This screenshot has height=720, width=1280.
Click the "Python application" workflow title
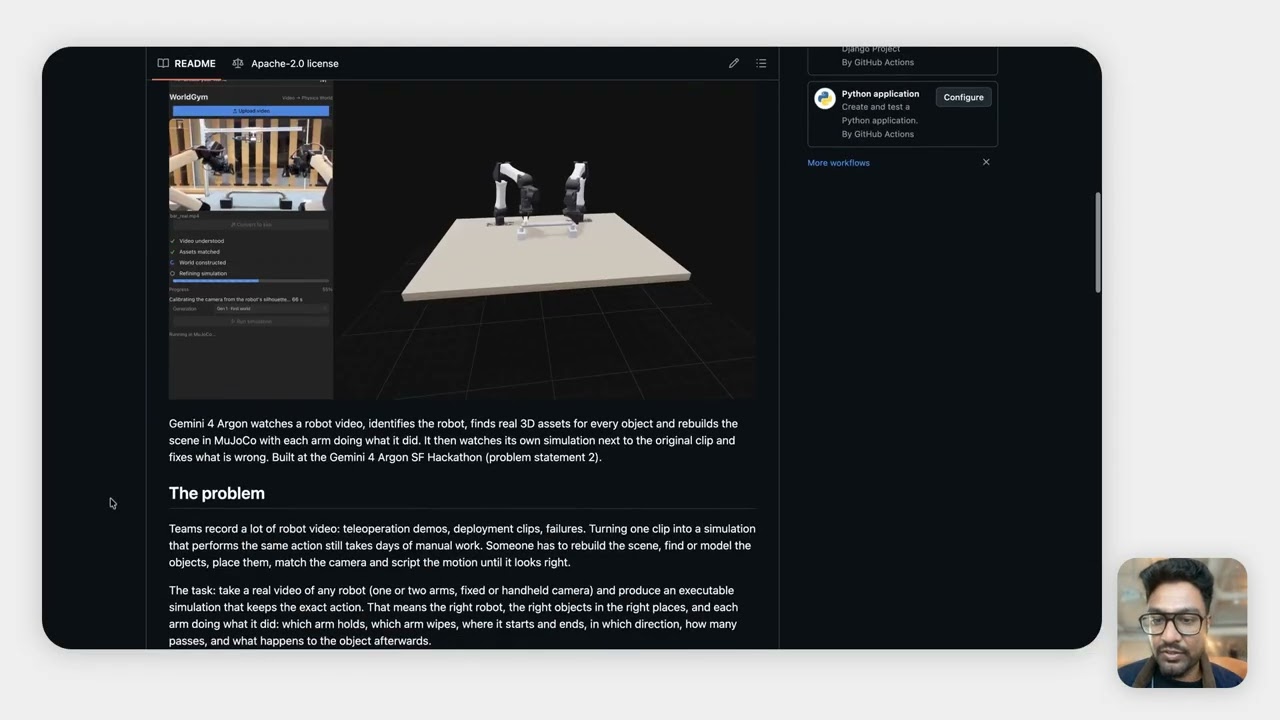[x=880, y=94]
